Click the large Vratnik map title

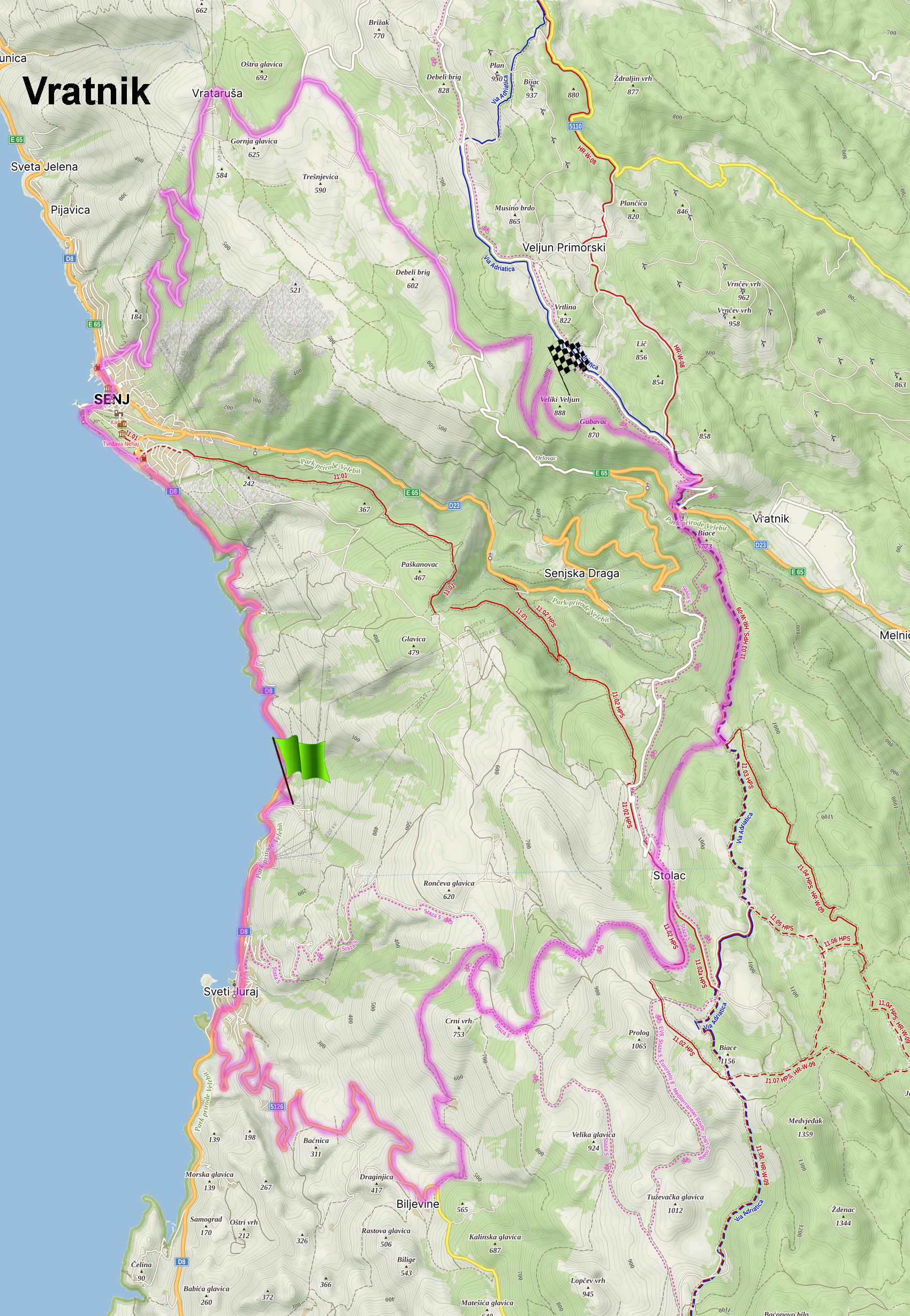[x=87, y=91]
